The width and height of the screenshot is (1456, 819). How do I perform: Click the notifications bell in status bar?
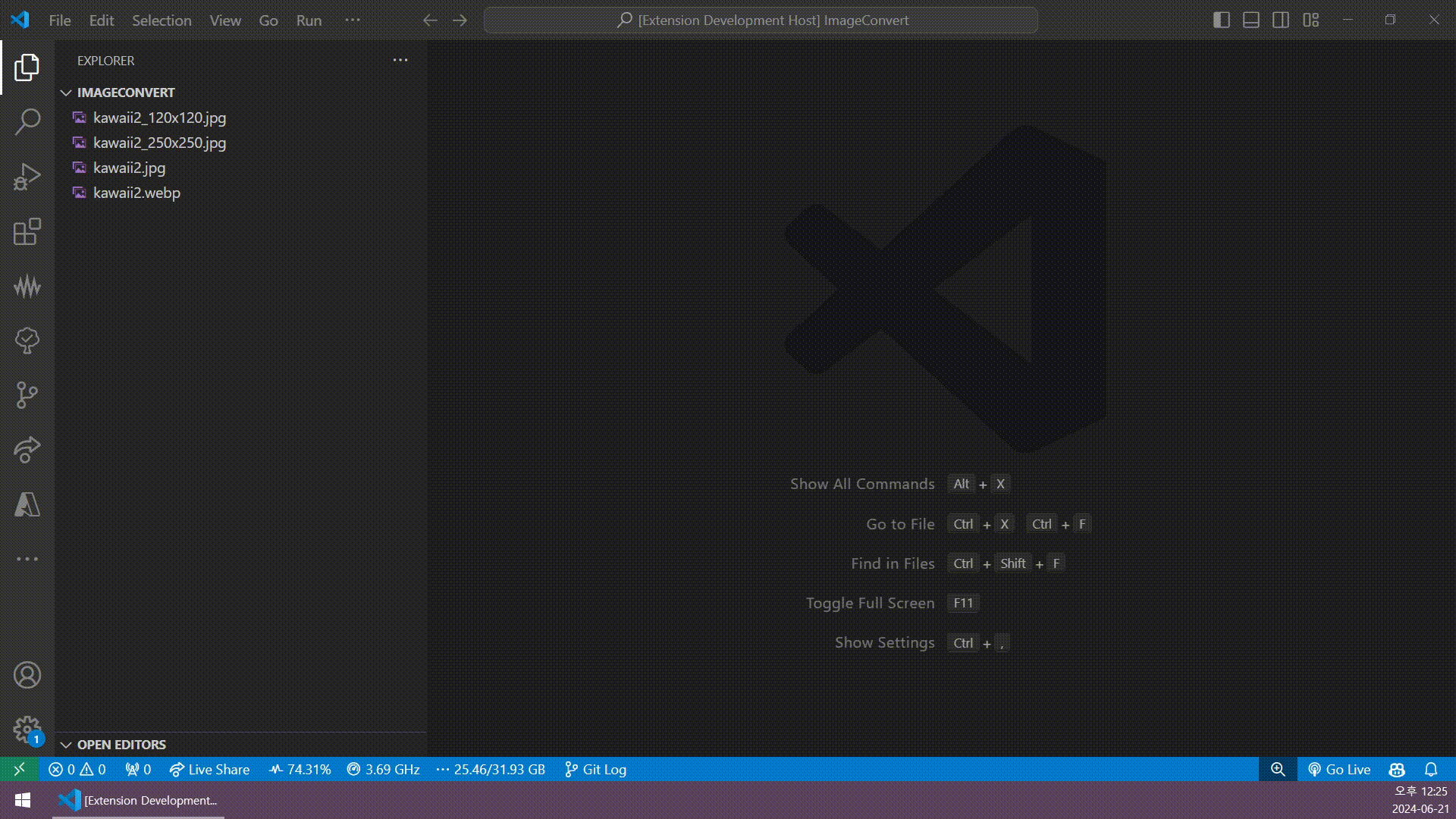click(x=1431, y=770)
